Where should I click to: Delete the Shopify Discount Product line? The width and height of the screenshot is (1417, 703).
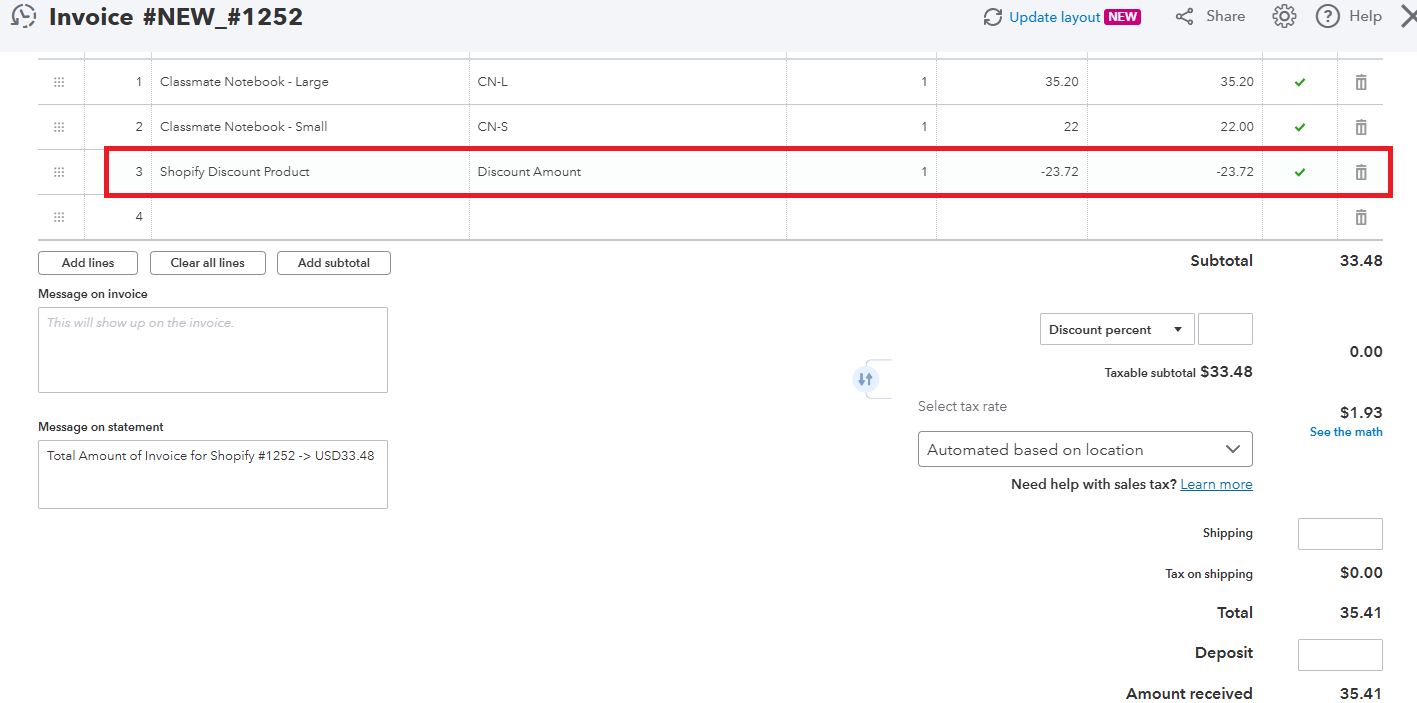(x=1360, y=172)
